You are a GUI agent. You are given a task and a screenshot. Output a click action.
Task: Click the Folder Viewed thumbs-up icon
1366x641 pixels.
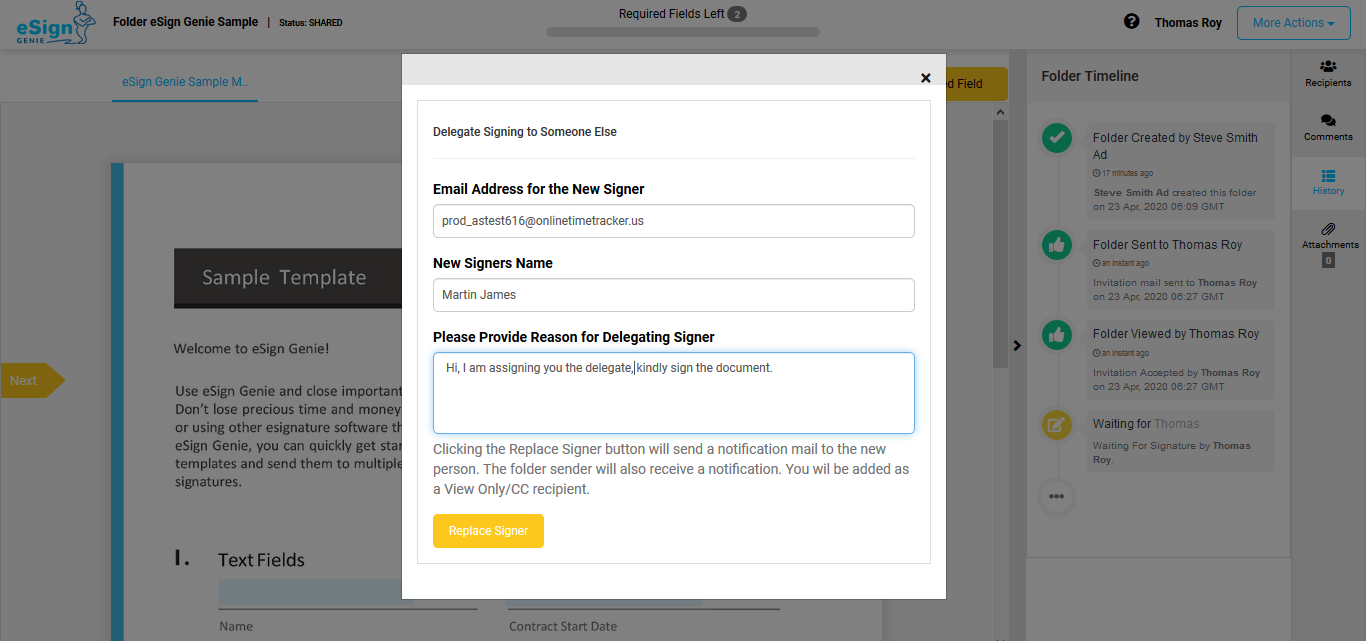1057,334
